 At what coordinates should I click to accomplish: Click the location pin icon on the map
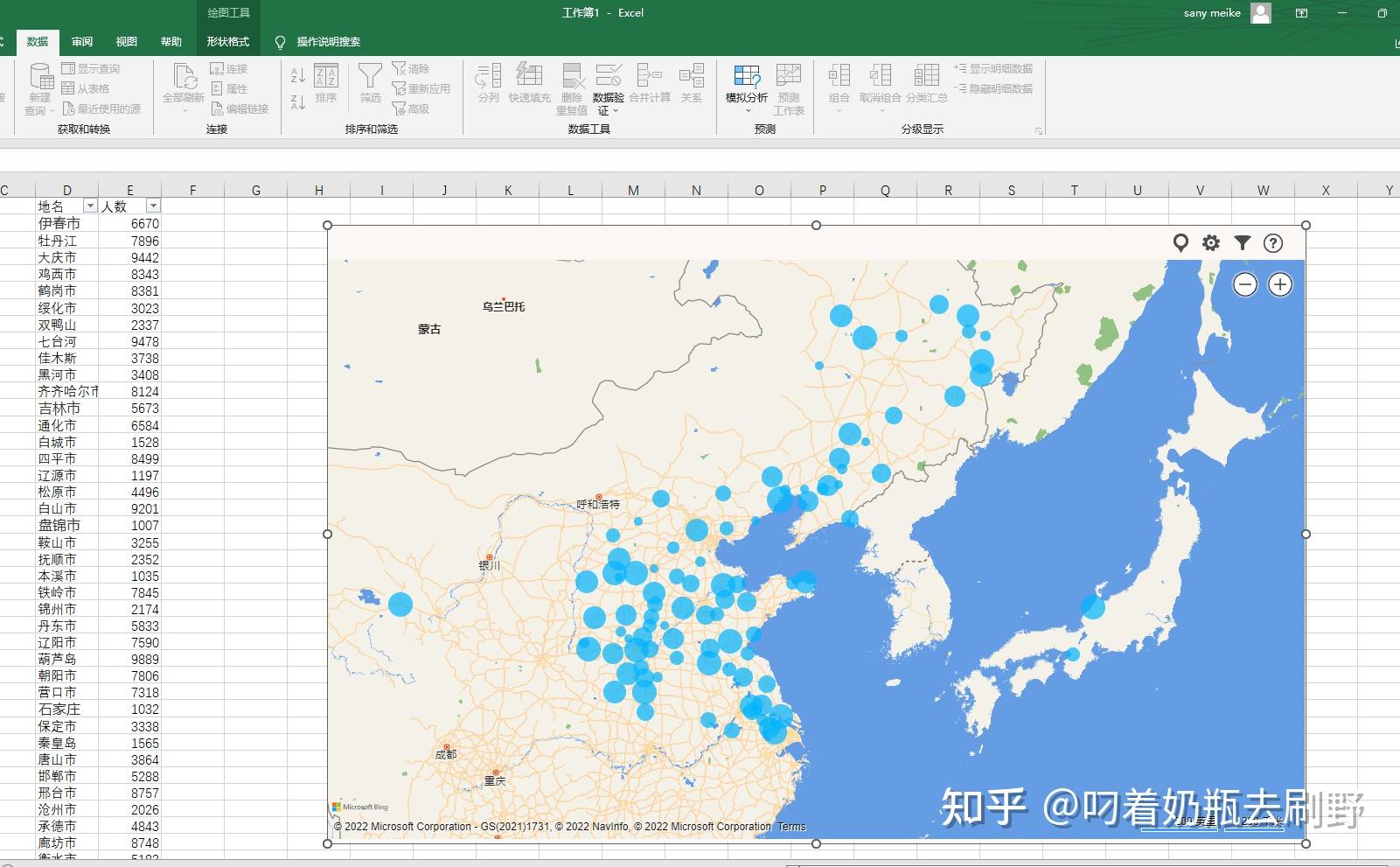click(x=1180, y=244)
